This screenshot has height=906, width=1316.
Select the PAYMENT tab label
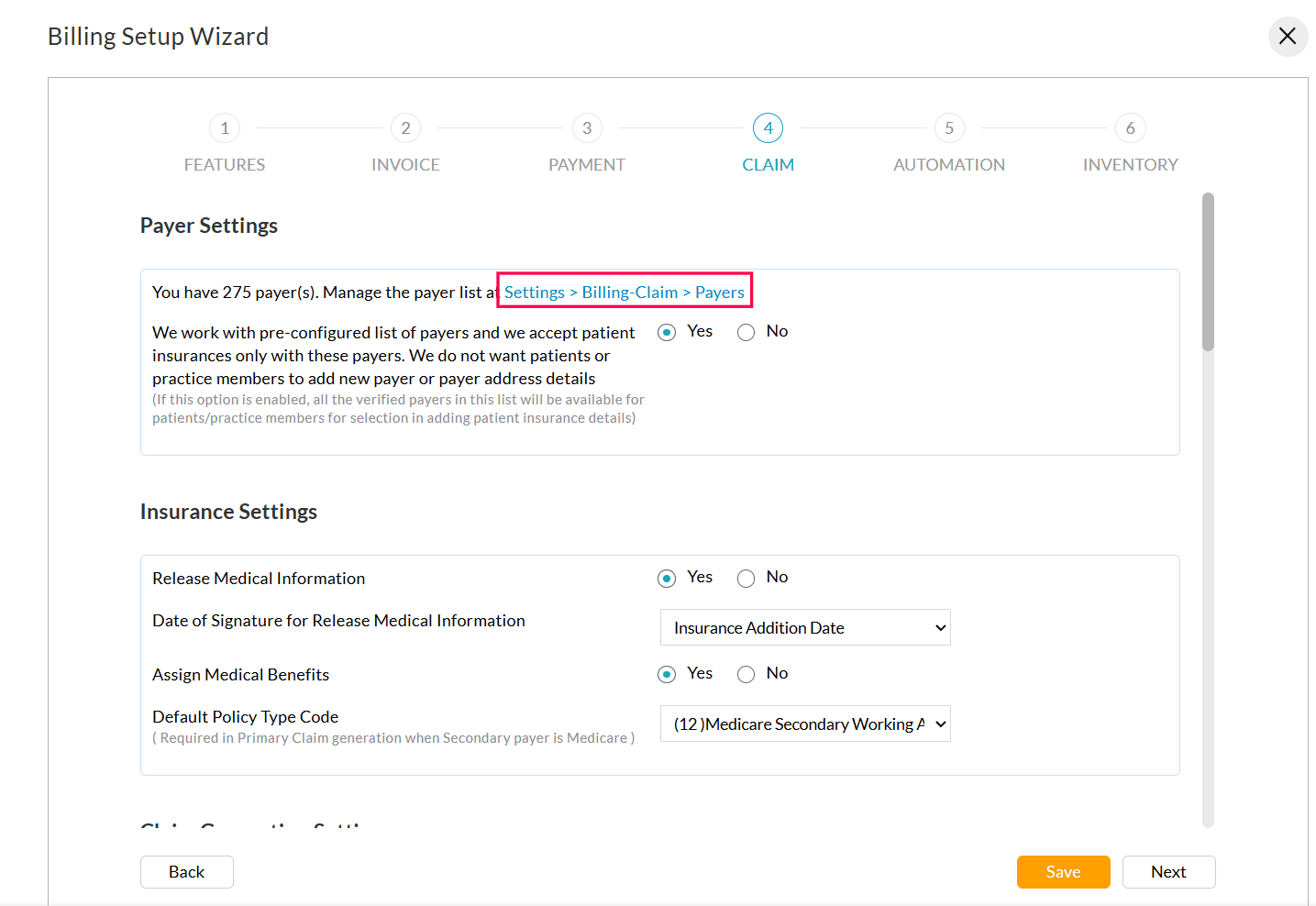tap(586, 164)
